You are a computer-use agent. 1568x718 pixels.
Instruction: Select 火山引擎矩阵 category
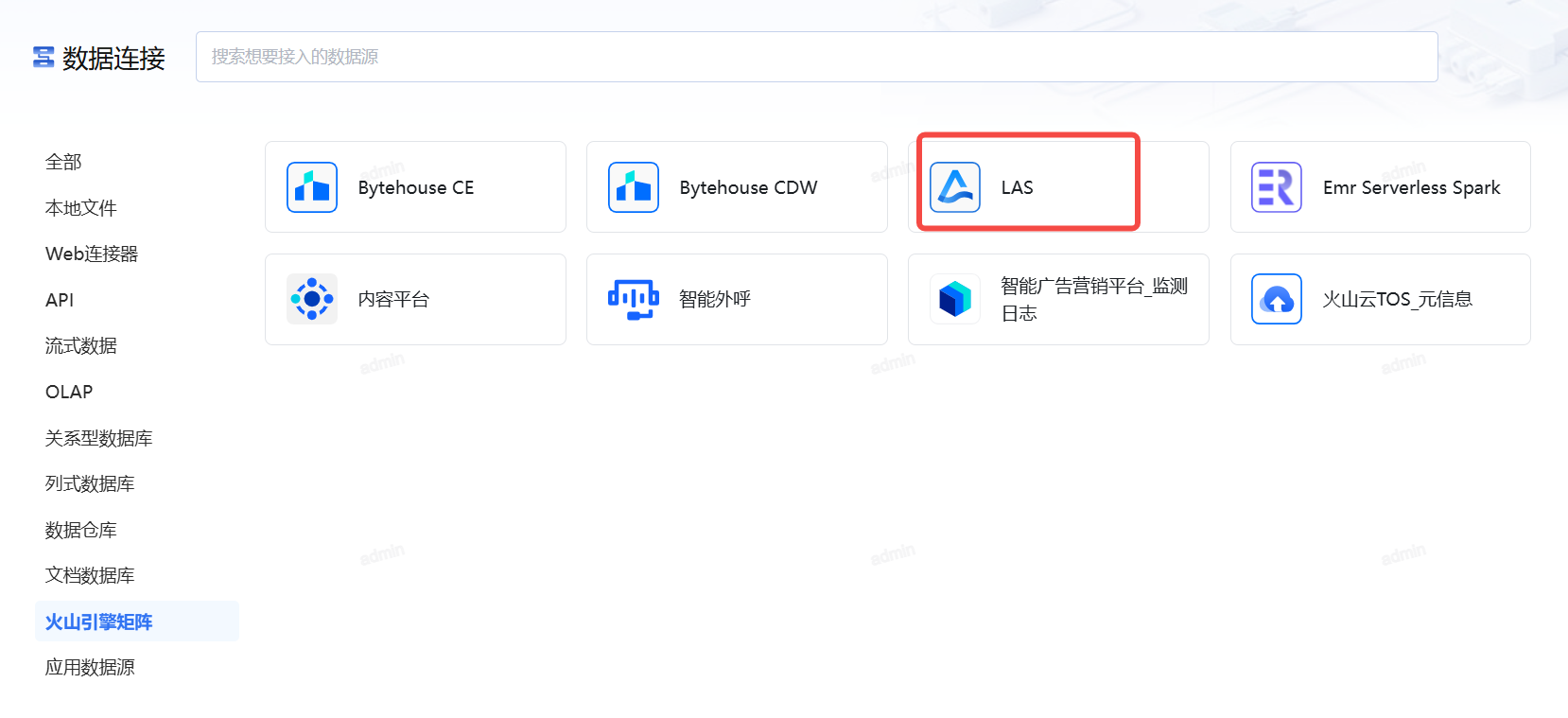(x=137, y=622)
